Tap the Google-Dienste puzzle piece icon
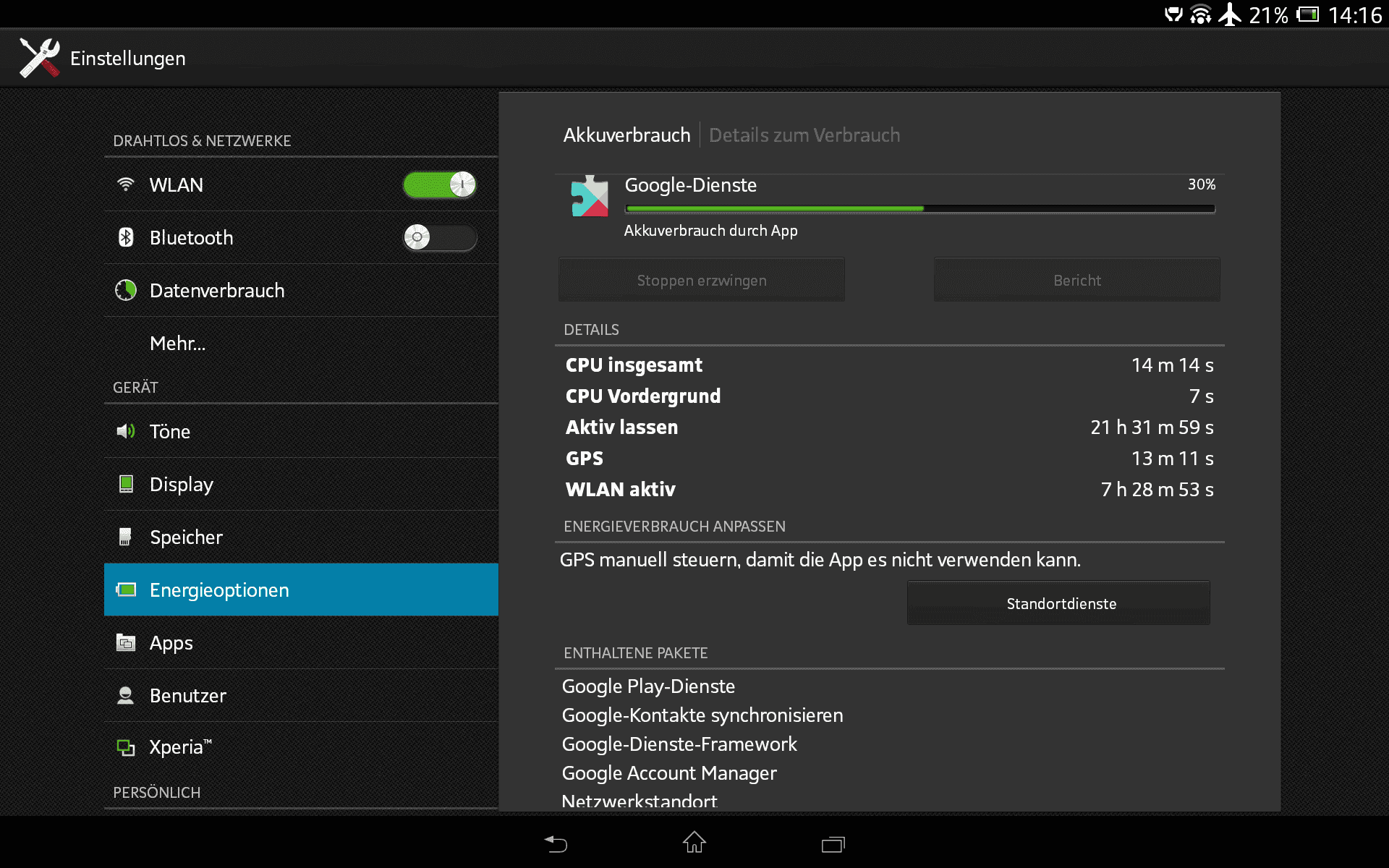 [590, 196]
